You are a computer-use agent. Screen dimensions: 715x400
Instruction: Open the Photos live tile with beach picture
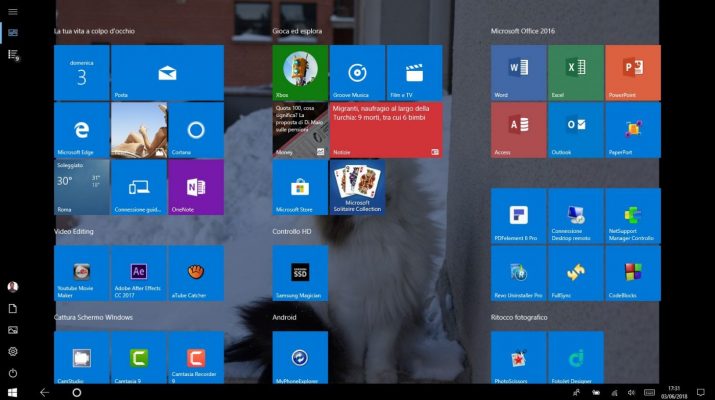click(139, 130)
